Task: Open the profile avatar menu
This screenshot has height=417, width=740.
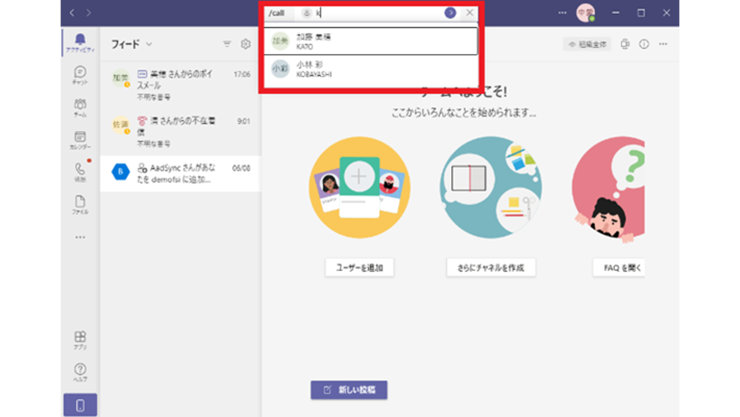Action: click(x=586, y=13)
